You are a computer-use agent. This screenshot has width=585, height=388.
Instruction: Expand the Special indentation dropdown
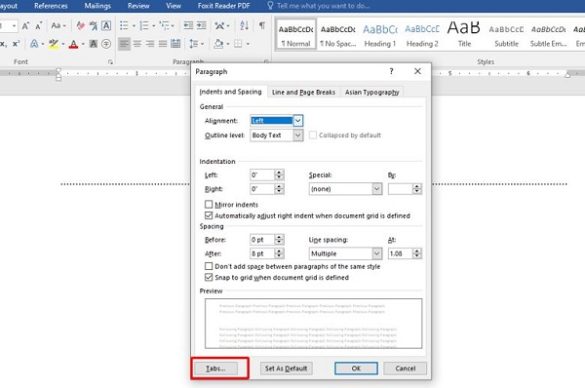pos(377,189)
